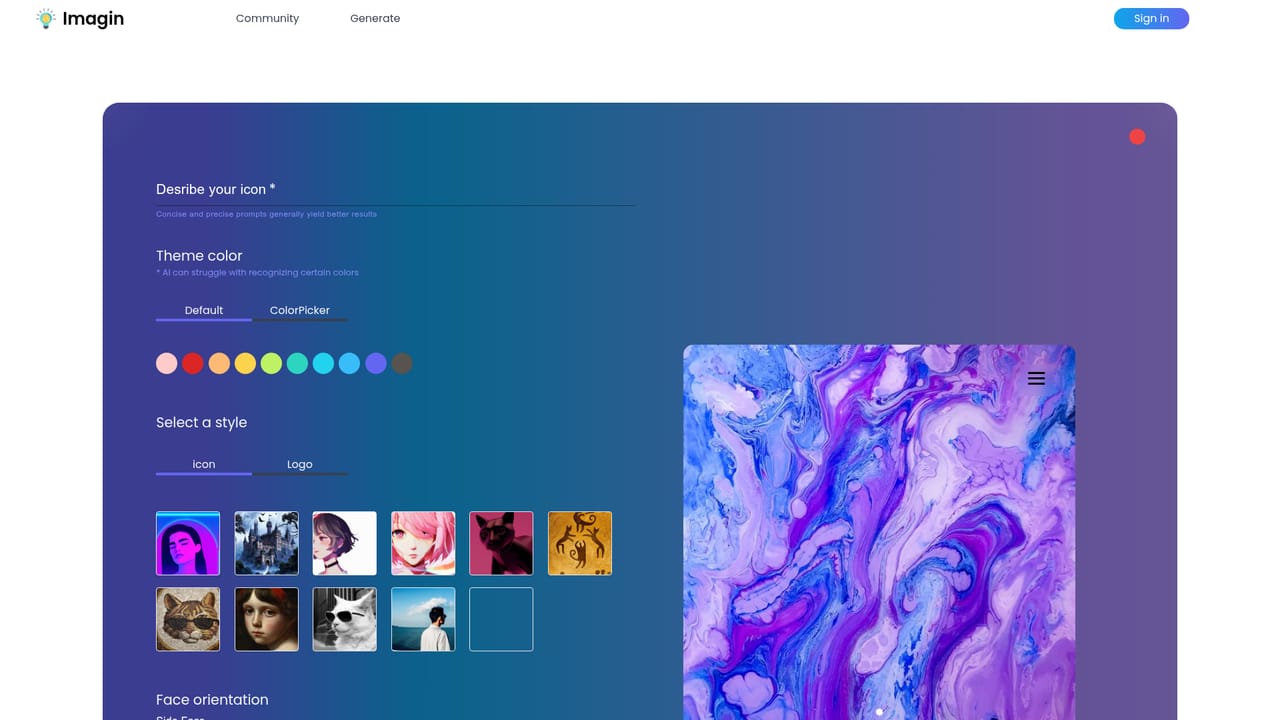This screenshot has height=720, width=1280.
Task: Pick the dark gray color swatch
Action: click(x=402, y=364)
